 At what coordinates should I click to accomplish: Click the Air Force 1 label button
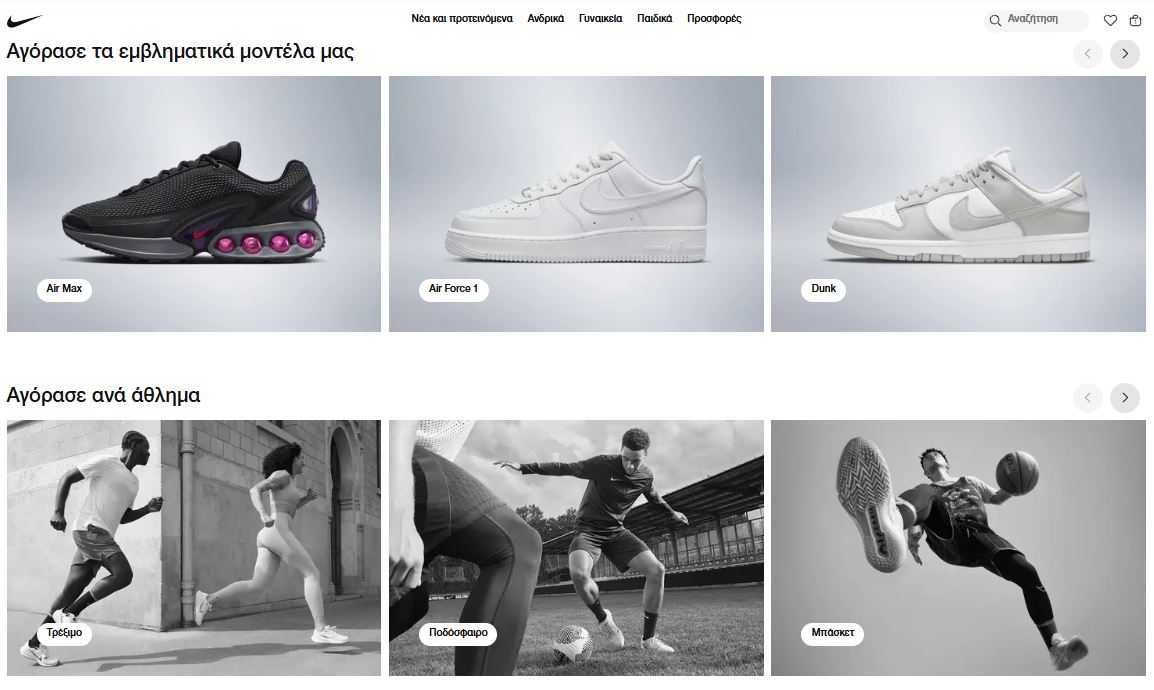pyautogui.click(x=453, y=289)
